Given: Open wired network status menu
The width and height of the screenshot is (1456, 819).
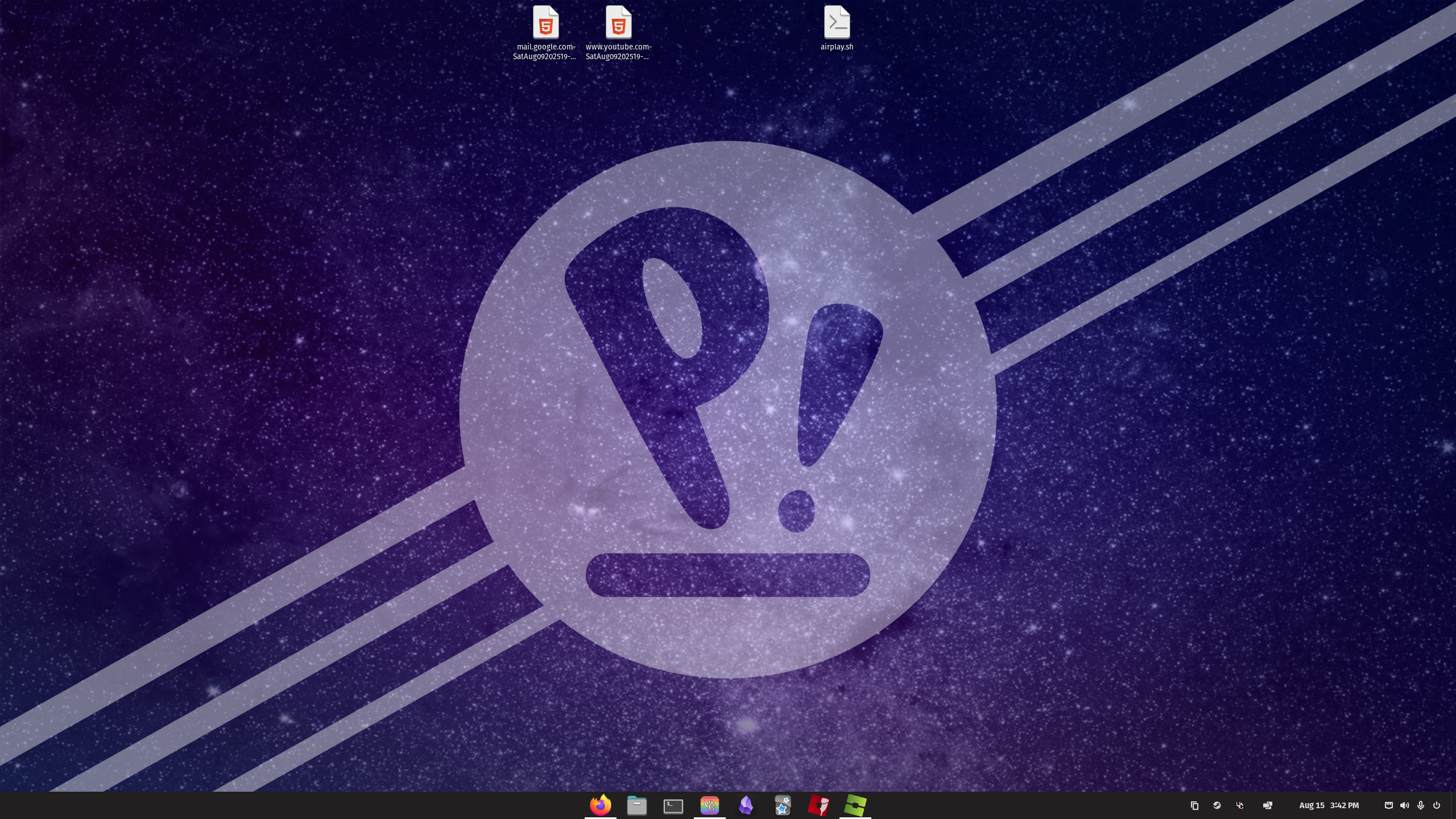Looking at the screenshot, I should [x=1388, y=805].
